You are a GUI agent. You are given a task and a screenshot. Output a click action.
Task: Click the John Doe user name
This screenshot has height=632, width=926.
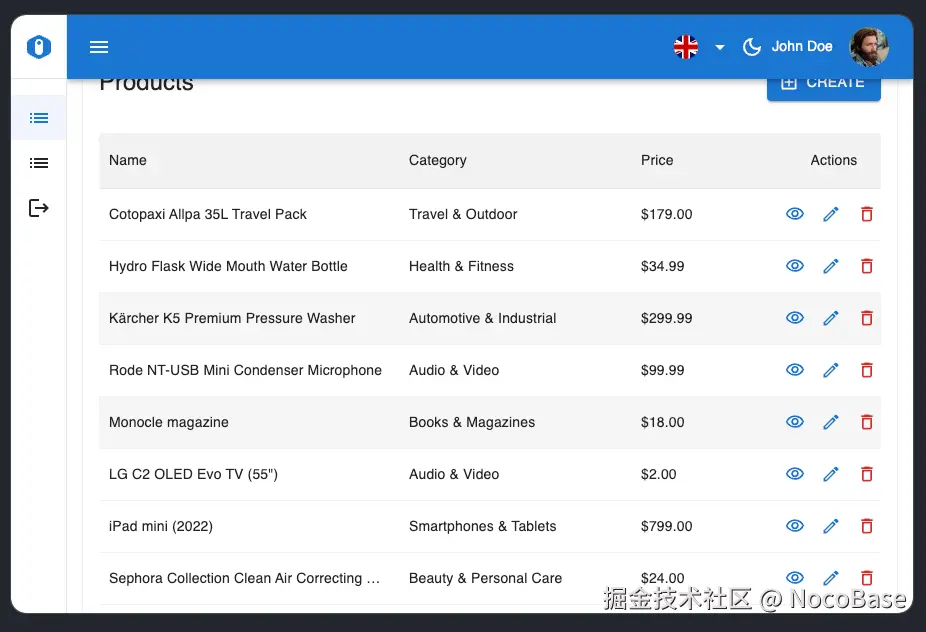click(x=802, y=46)
